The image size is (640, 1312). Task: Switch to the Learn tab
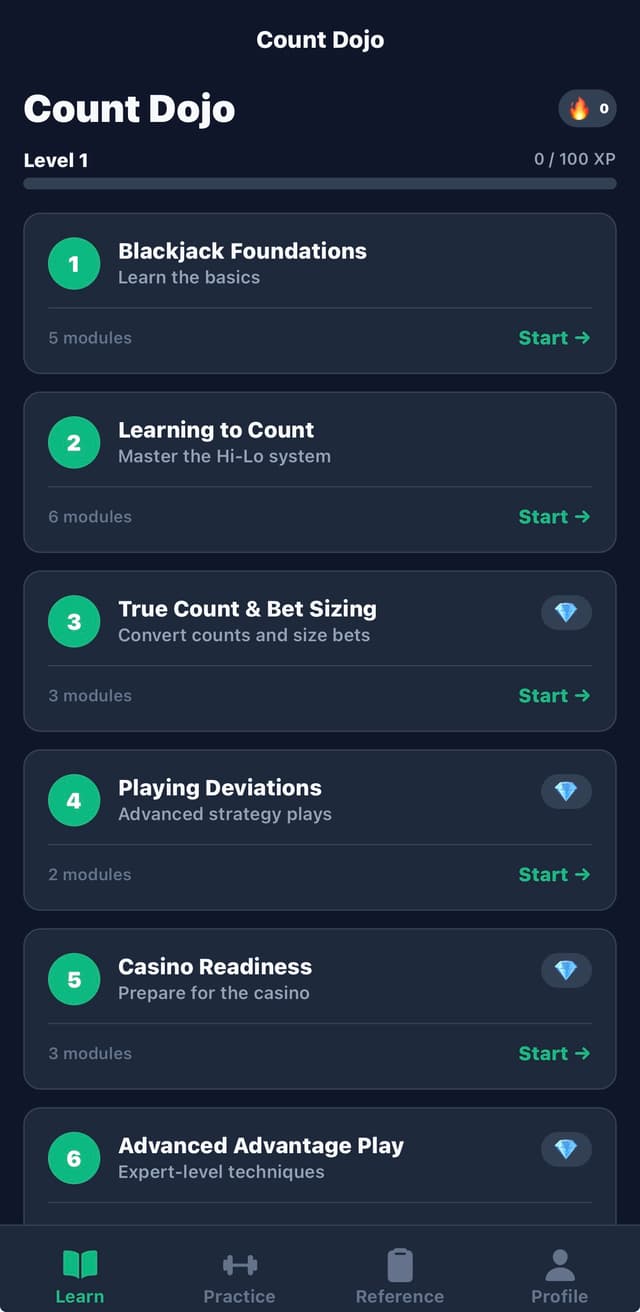point(80,1276)
